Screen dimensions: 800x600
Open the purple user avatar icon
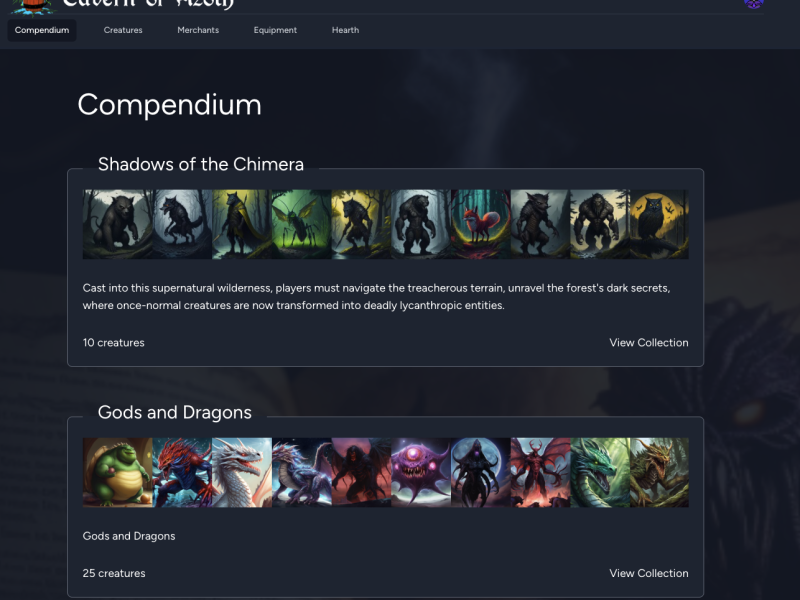[x=754, y=4]
